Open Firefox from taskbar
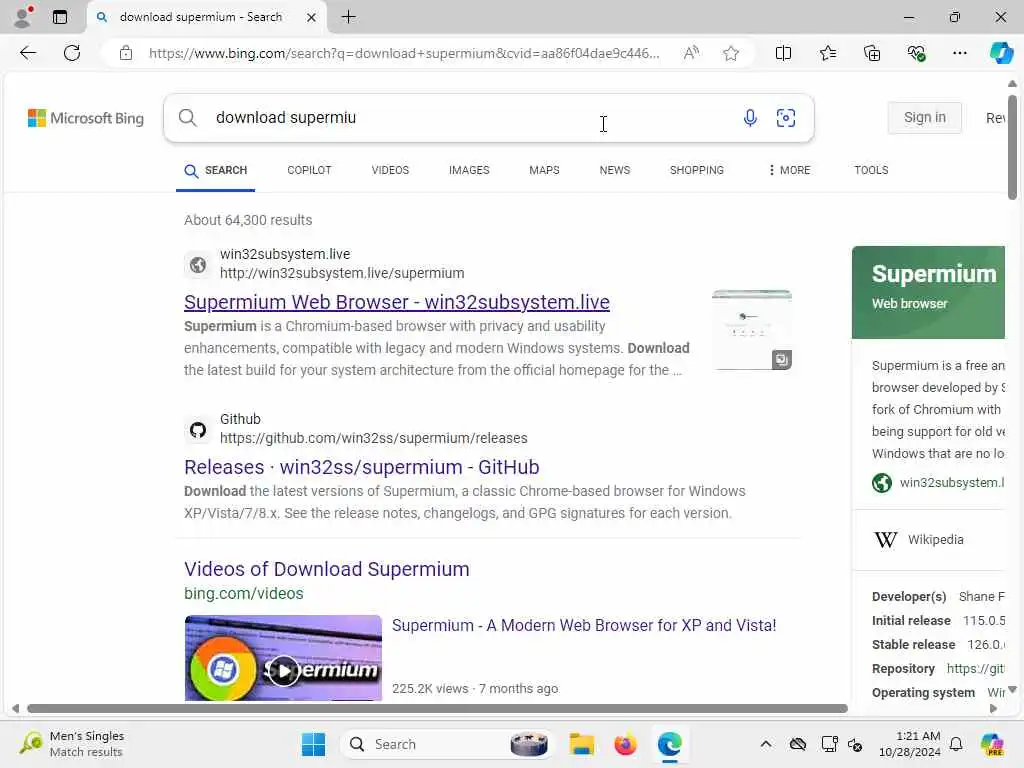Viewport: 1024px width, 768px height. coord(626,744)
